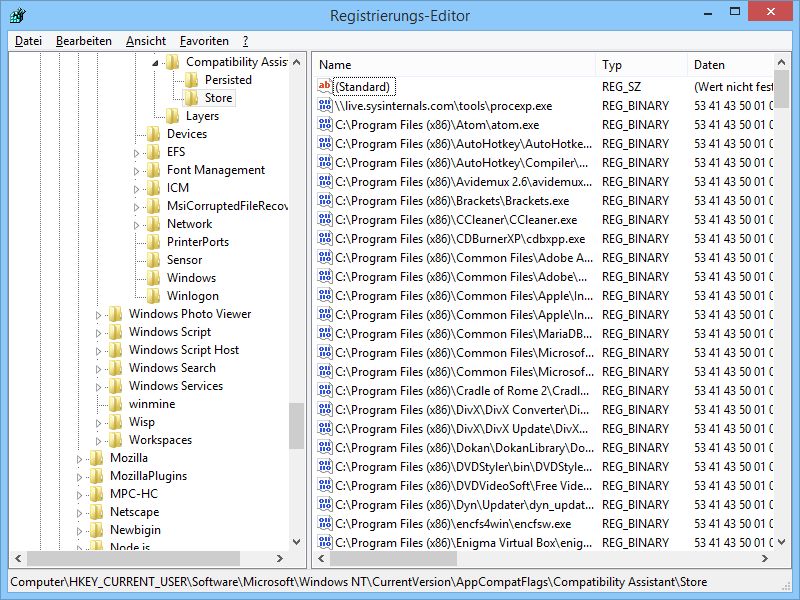Click the Store folder icon
Screen dimensions: 800x600
point(192,98)
